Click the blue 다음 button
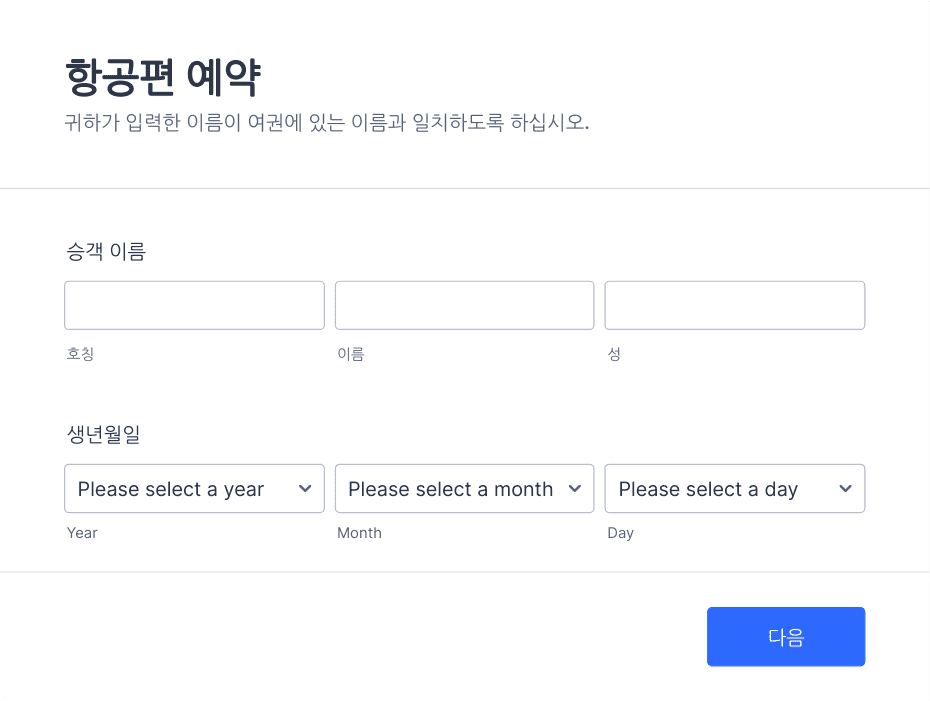930x701 pixels. point(786,636)
